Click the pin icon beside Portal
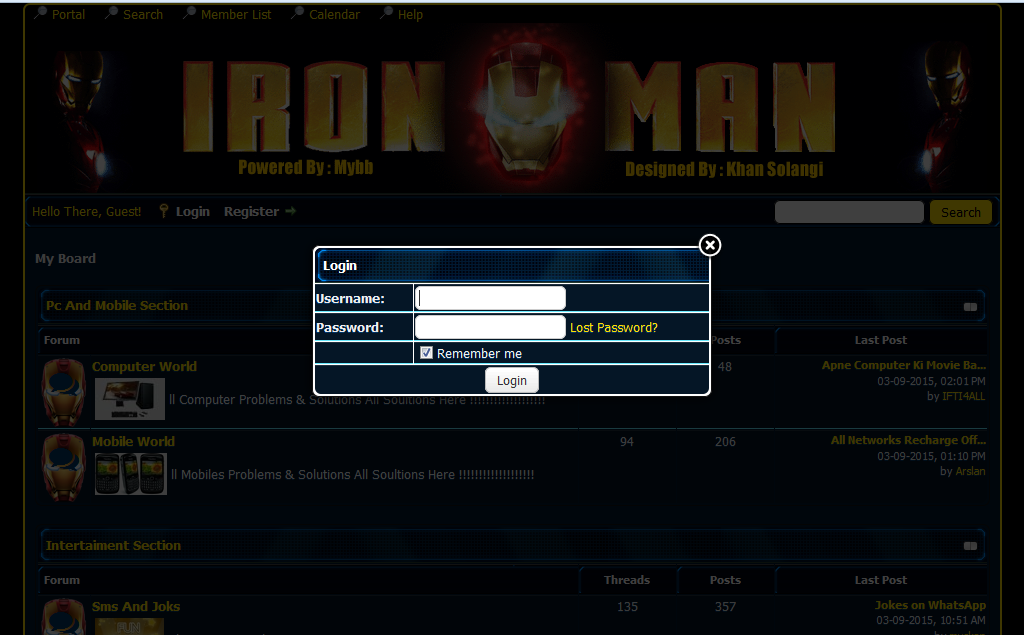The height and width of the screenshot is (635, 1024). (40, 12)
